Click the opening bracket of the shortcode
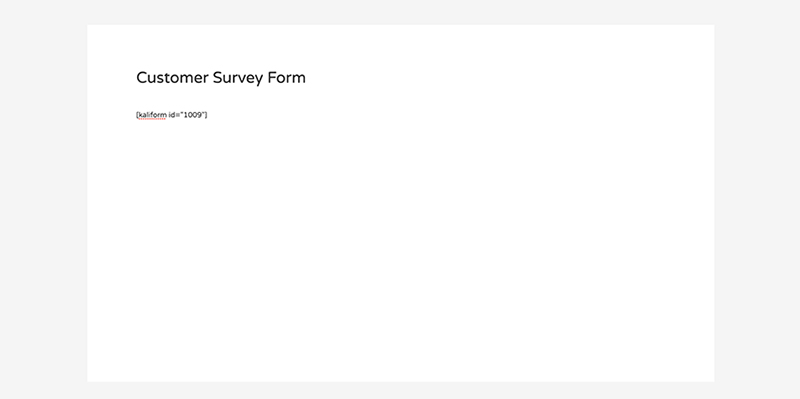Screen dimensions: 800x399 (x=137, y=115)
